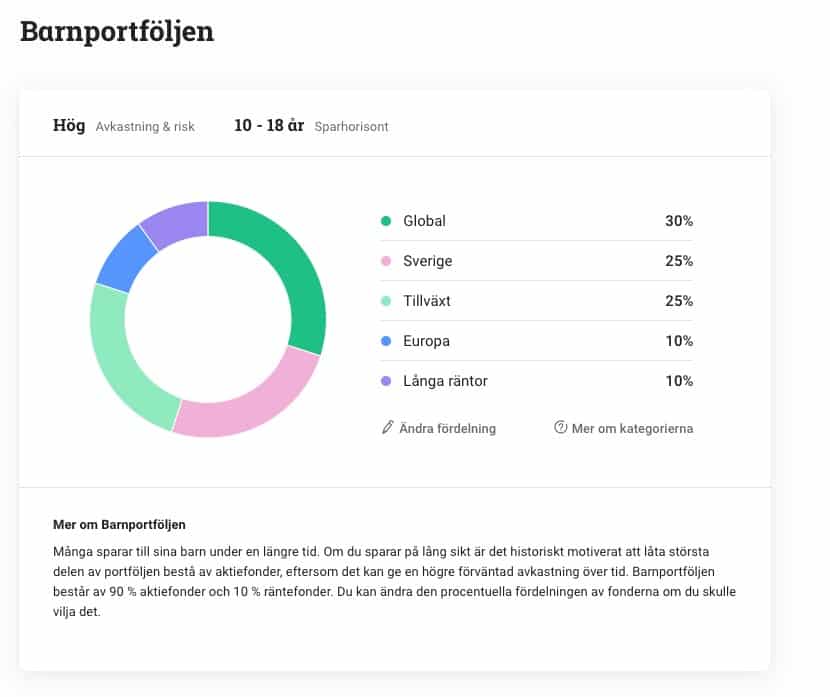Viewport: 830px width, 697px height.
Task: Click the purple Långa räntor legend dot
Action: [x=386, y=381]
